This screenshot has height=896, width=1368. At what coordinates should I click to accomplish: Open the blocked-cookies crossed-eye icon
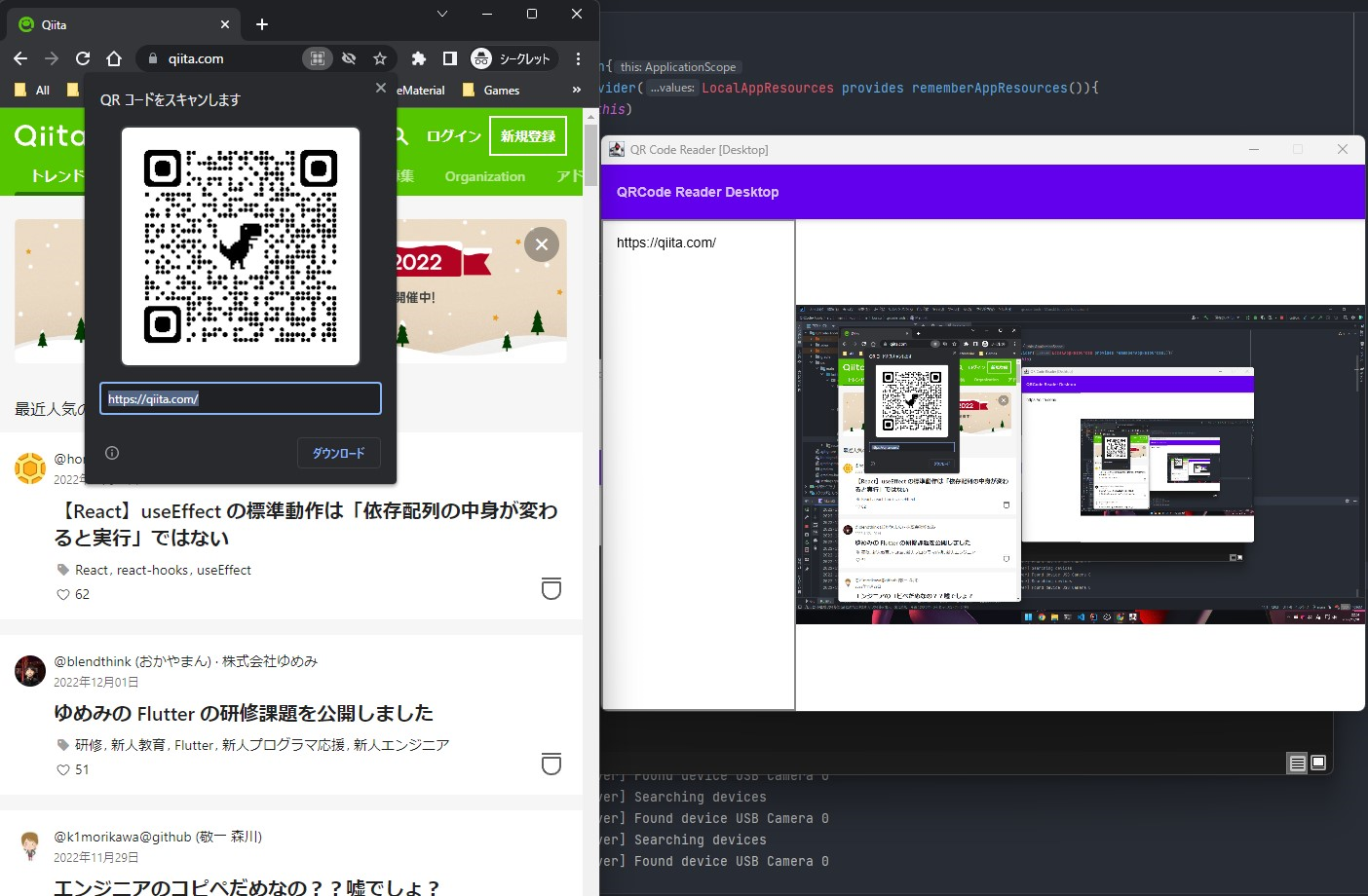pos(349,58)
